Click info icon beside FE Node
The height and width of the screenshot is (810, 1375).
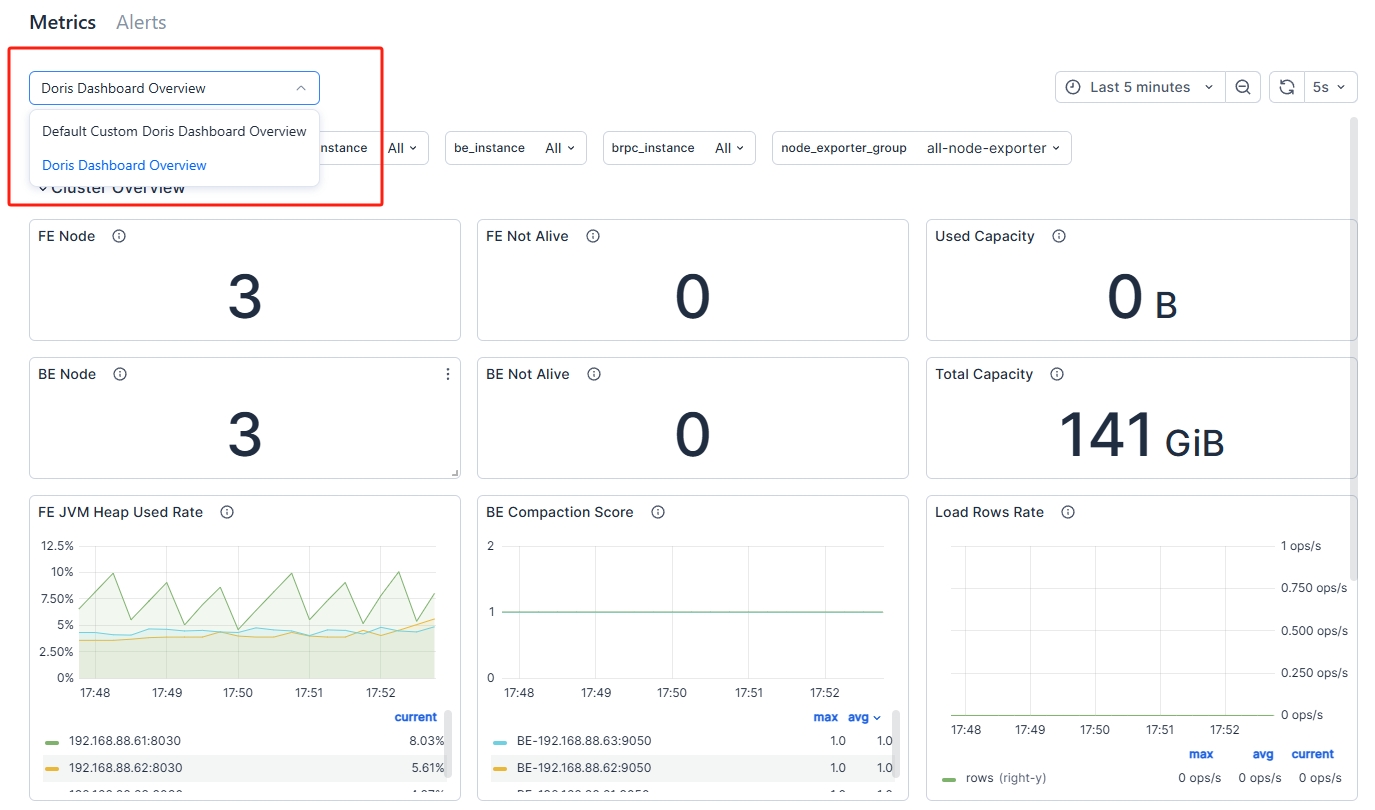pos(119,236)
